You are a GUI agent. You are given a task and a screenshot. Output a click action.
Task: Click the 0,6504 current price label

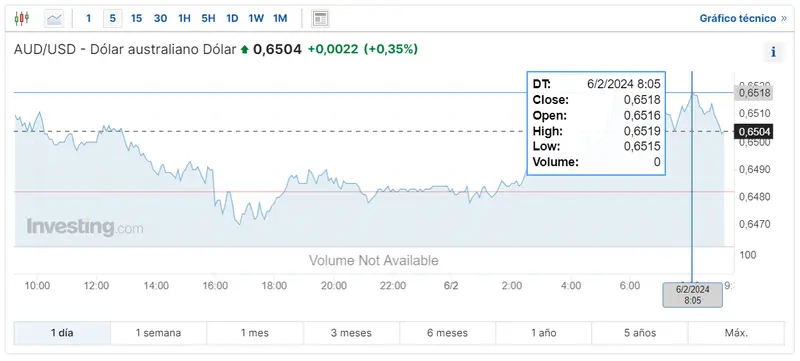tap(753, 132)
